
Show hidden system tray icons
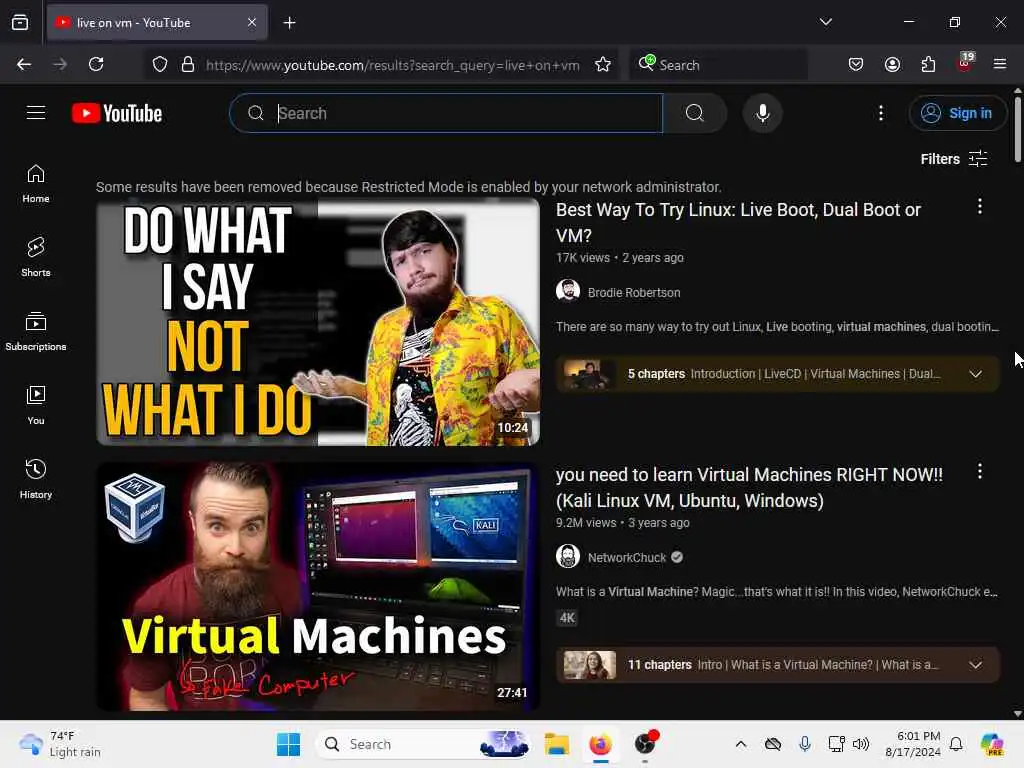click(741, 744)
